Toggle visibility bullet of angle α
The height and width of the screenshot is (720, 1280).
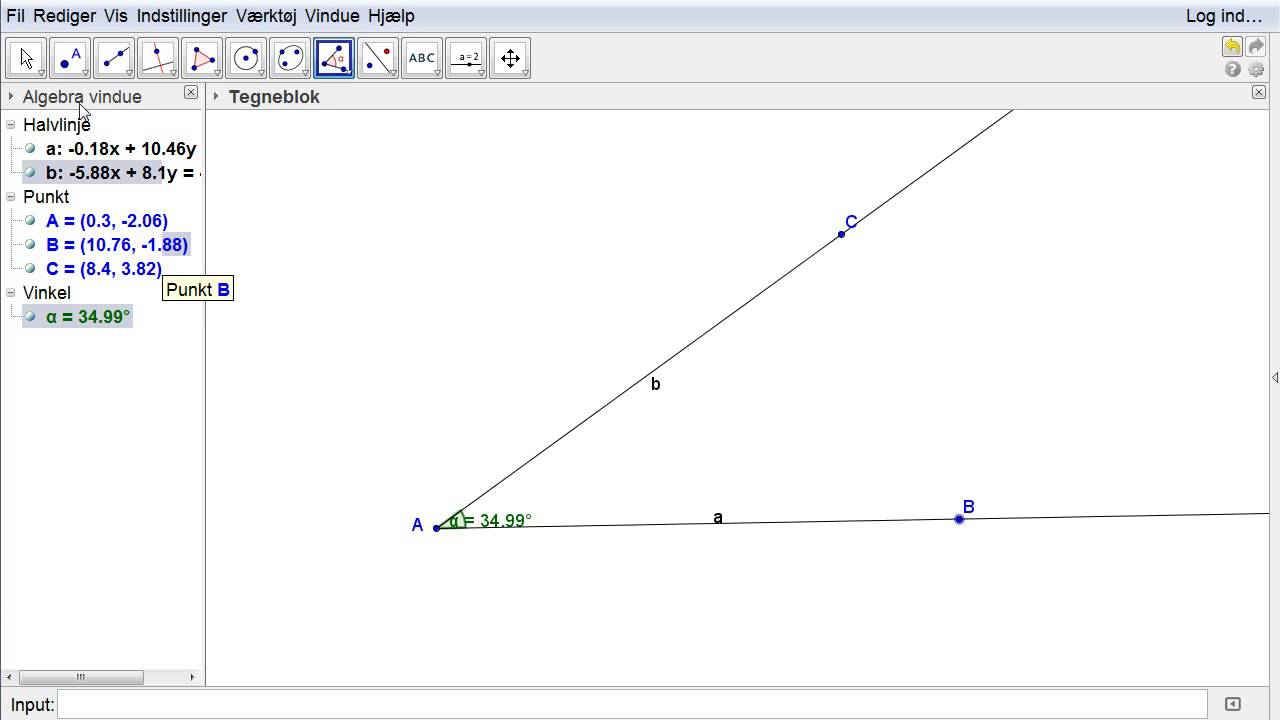(31, 317)
